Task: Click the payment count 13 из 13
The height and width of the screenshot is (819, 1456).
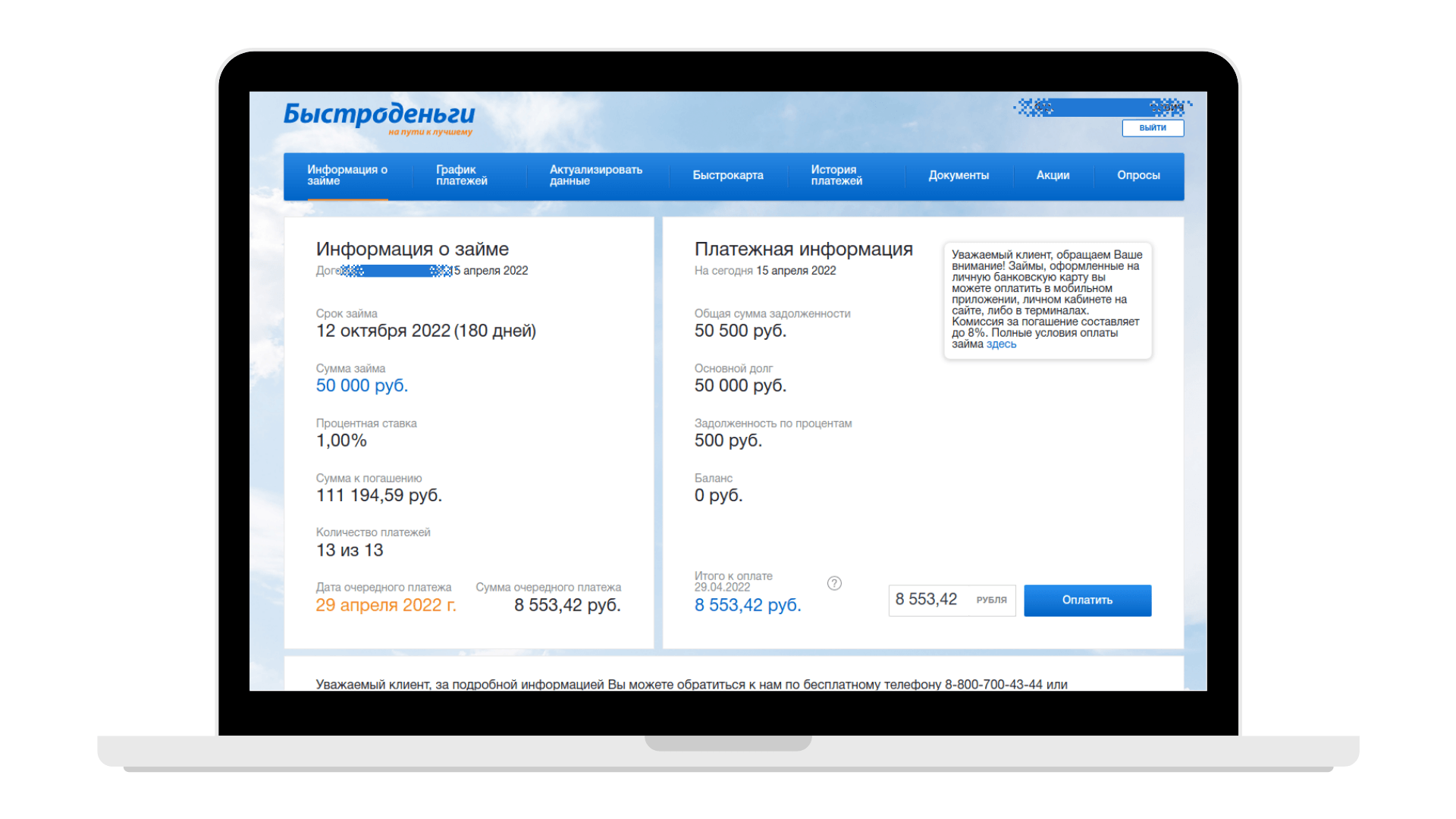Action: [350, 551]
